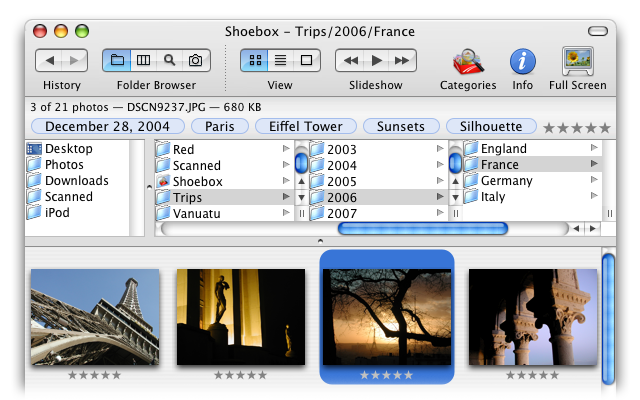Select the golden statue thumbnail
This screenshot has height=400, width=640.
click(241, 317)
